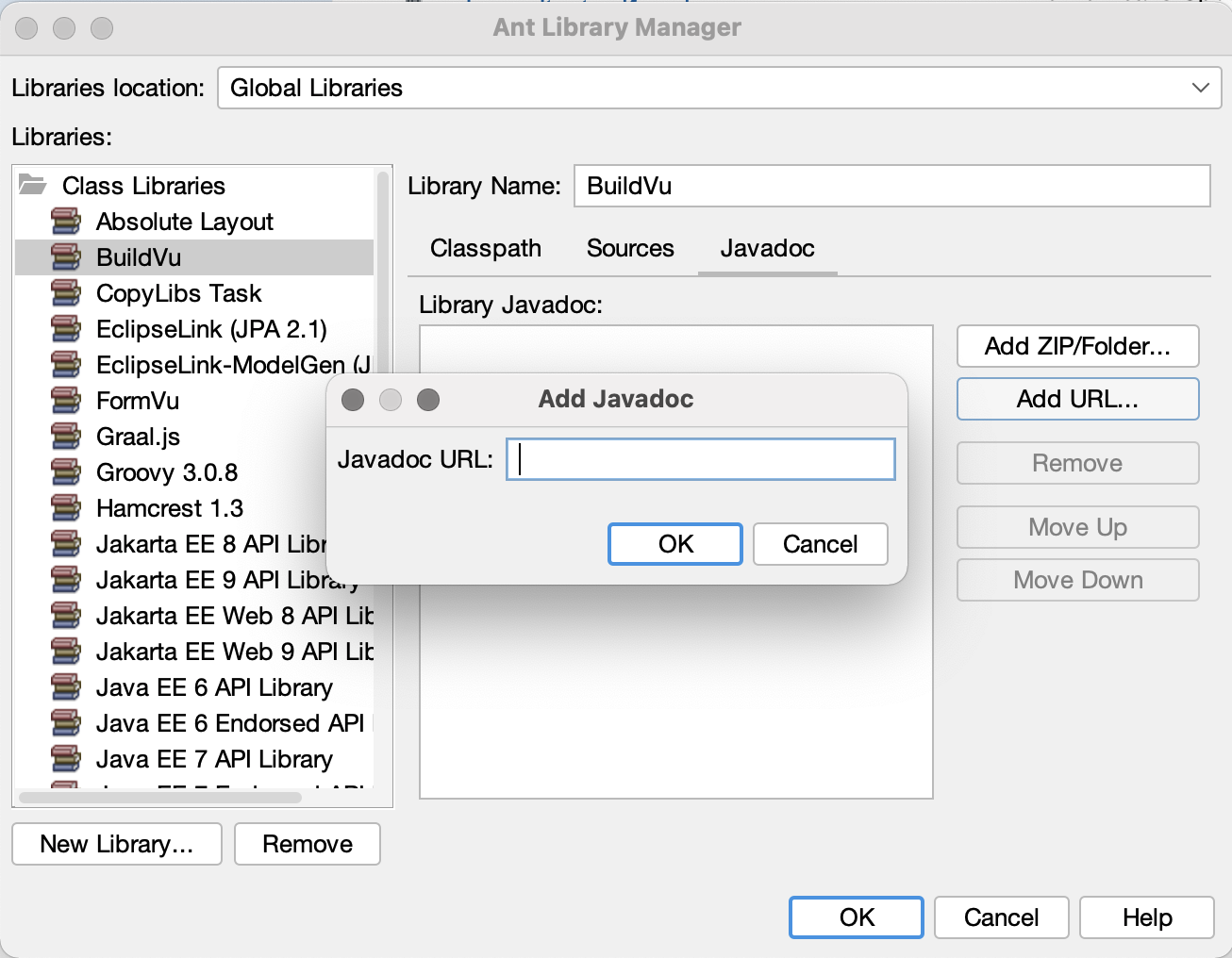Click the New Library button
The width and height of the screenshot is (1232, 958).
point(116,844)
